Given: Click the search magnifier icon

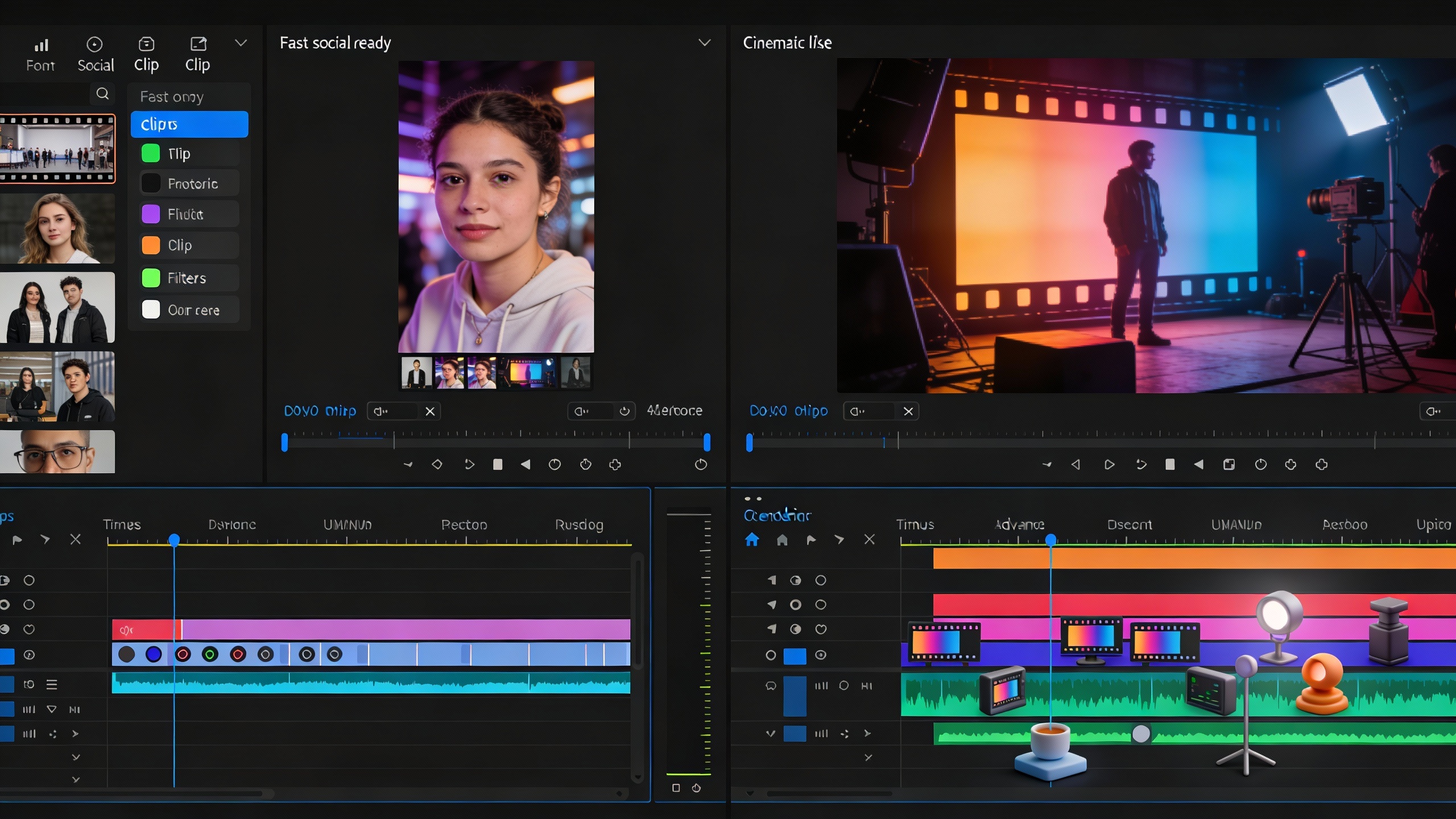Looking at the screenshot, I should coord(102,94).
